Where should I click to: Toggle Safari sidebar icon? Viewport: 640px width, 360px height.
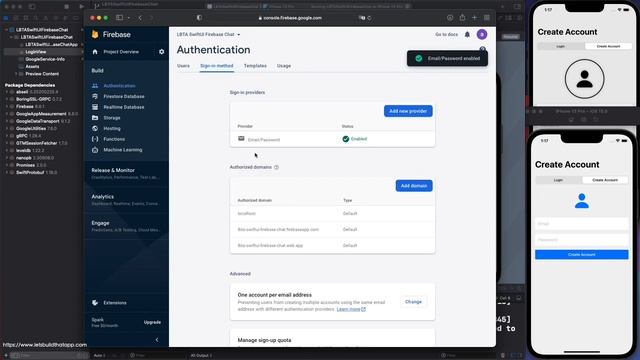pos(120,18)
